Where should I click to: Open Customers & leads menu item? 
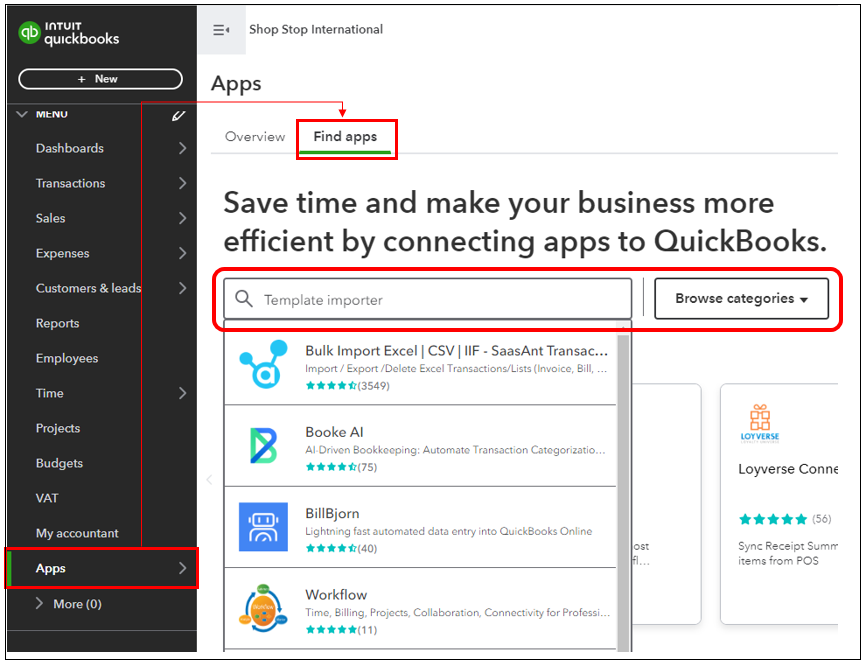88,288
